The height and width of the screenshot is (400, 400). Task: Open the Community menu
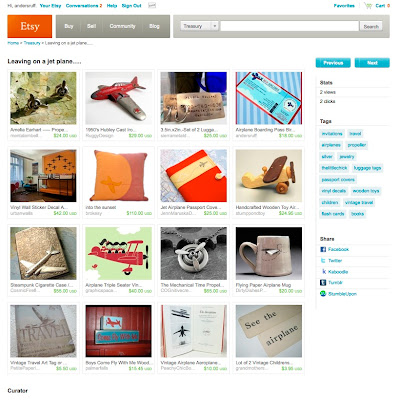pos(122,26)
